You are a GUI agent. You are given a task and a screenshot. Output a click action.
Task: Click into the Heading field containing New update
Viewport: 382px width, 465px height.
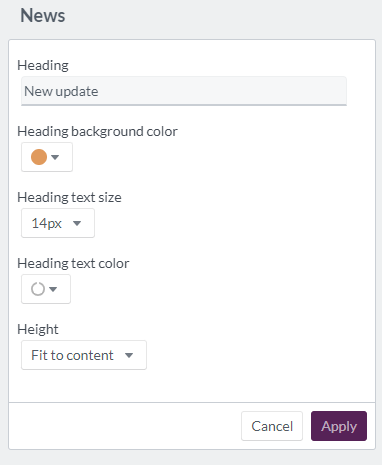pyautogui.click(x=184, y=91)
